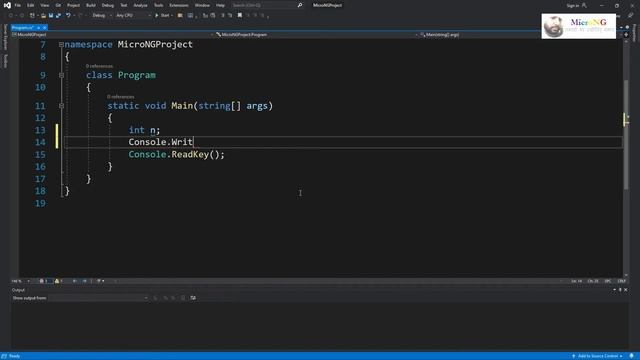Click the notifications bell icon in status bar
Screen dimensions: 640x360
631,356
